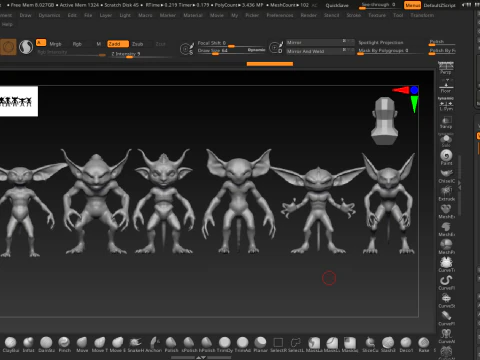This screenshot has width=480, height=360.
Task: Open the Transform menu
Action: pos(422,15)
